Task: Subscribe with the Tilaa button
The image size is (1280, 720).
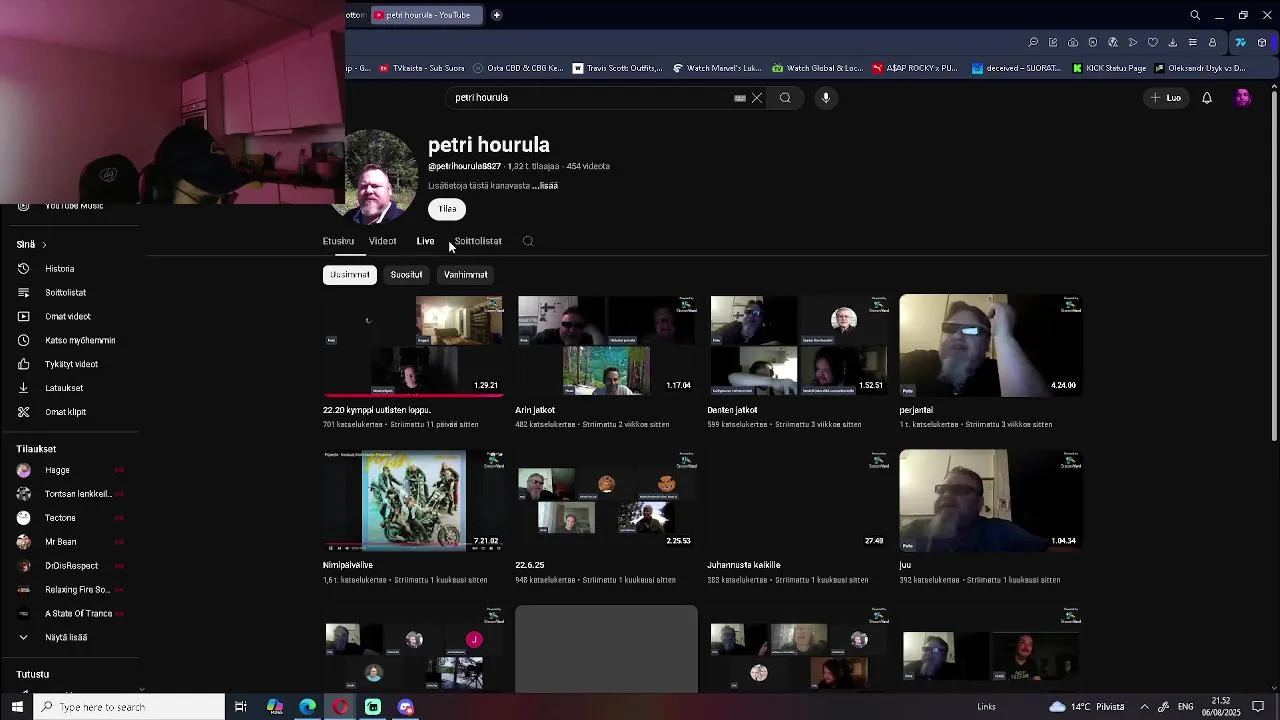Action: tap(447, 209)
